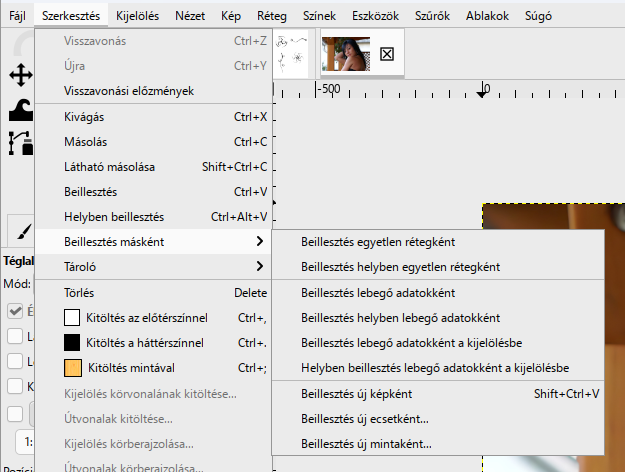The image size is (625, 472).
Task: Expand the Tároló submenu
Action: click(x=153, y=266)
